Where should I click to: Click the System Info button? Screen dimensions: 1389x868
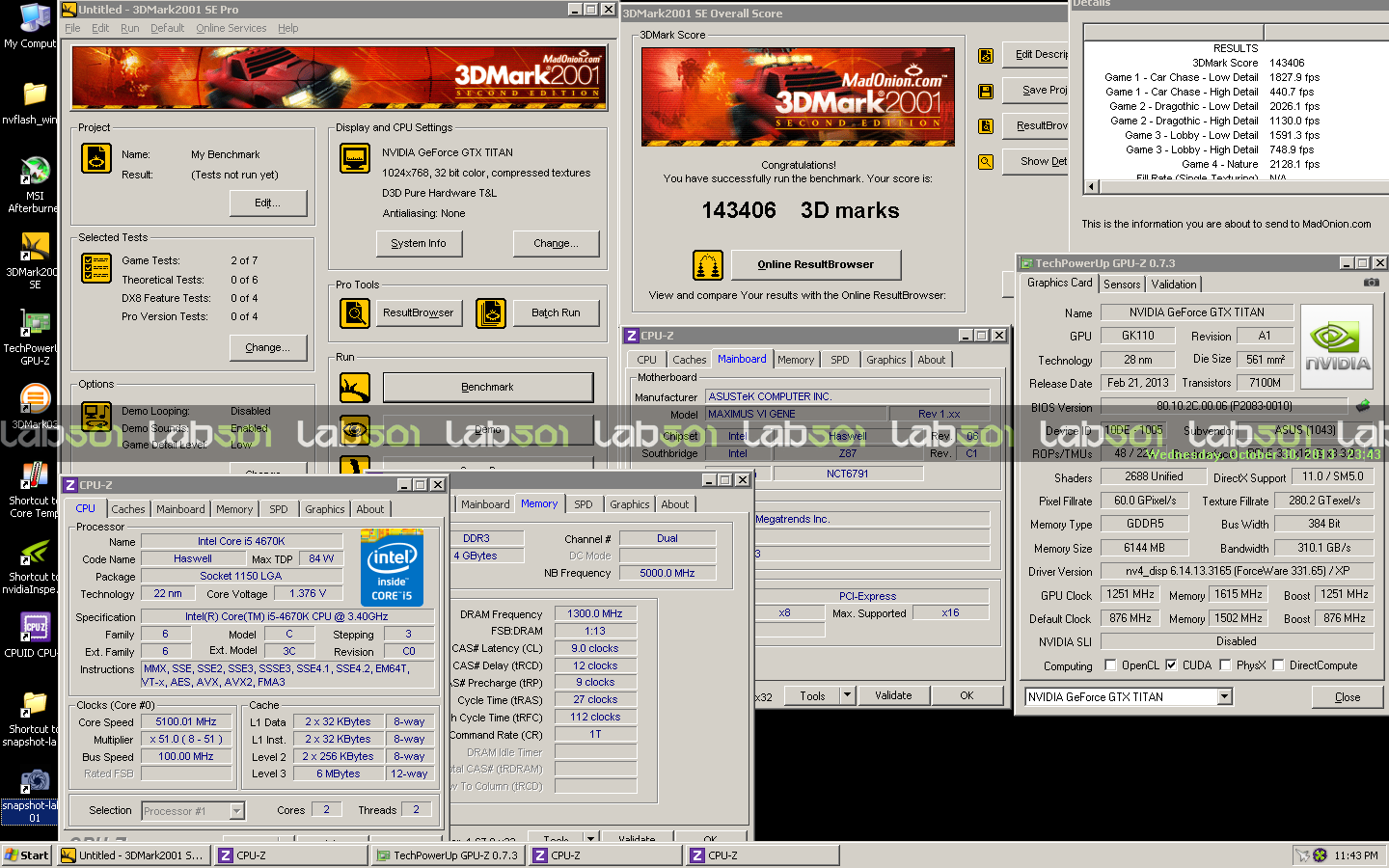pyautogui.click(x=419, y=243)
